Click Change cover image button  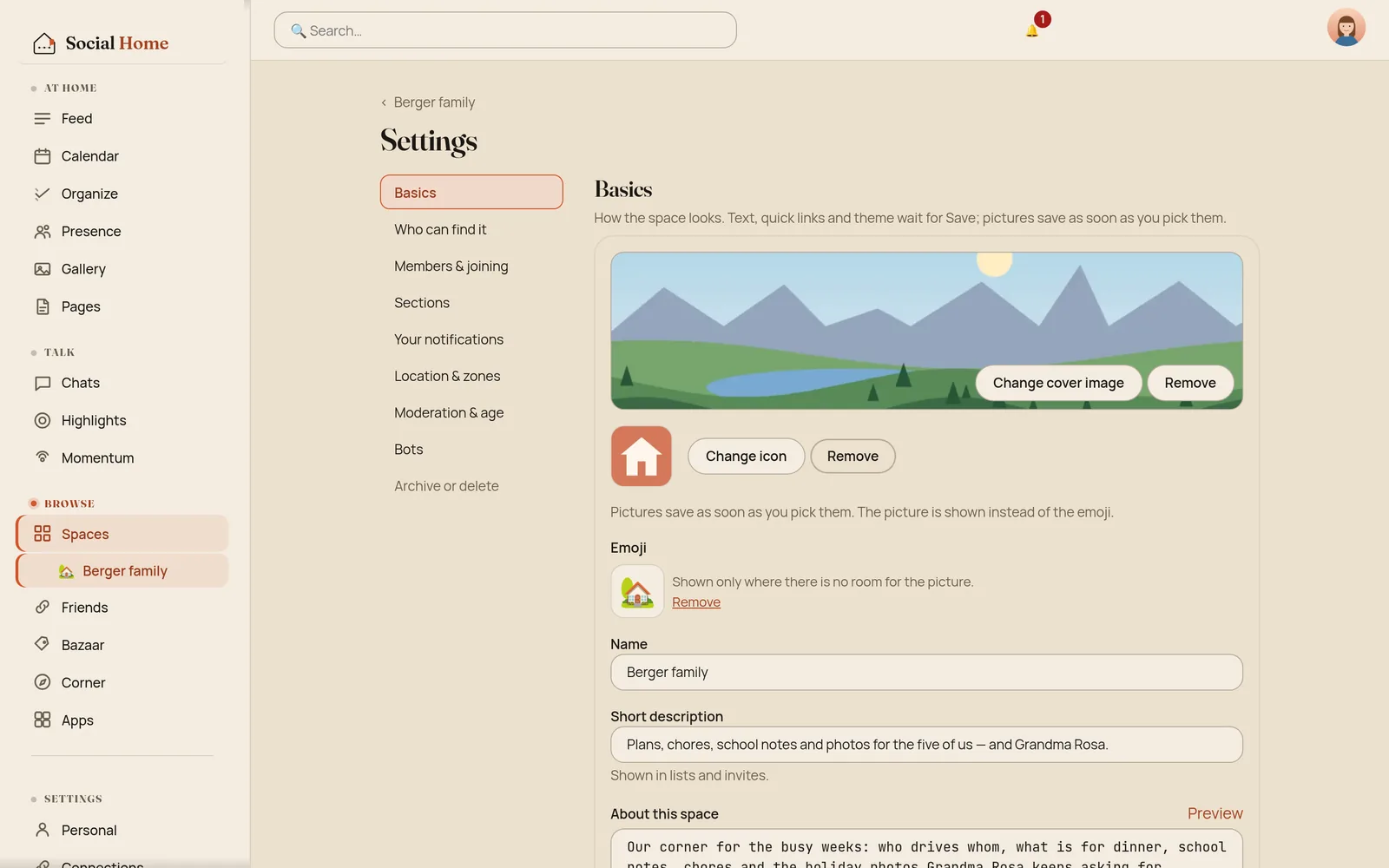coord(1058,383)
